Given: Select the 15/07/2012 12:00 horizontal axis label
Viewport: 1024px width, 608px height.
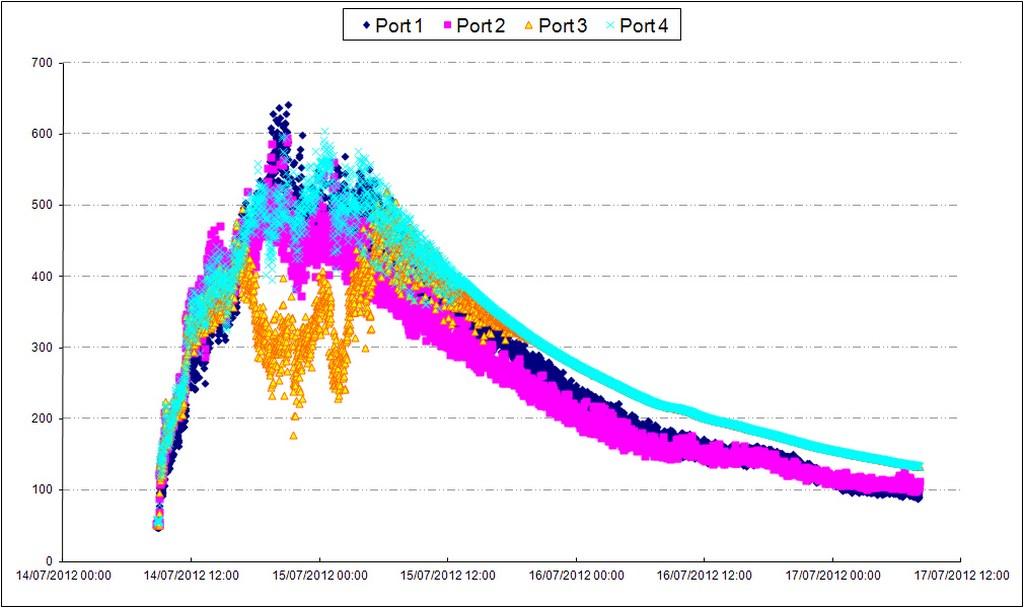Looking at the screenshot, I should coord(448,577).
